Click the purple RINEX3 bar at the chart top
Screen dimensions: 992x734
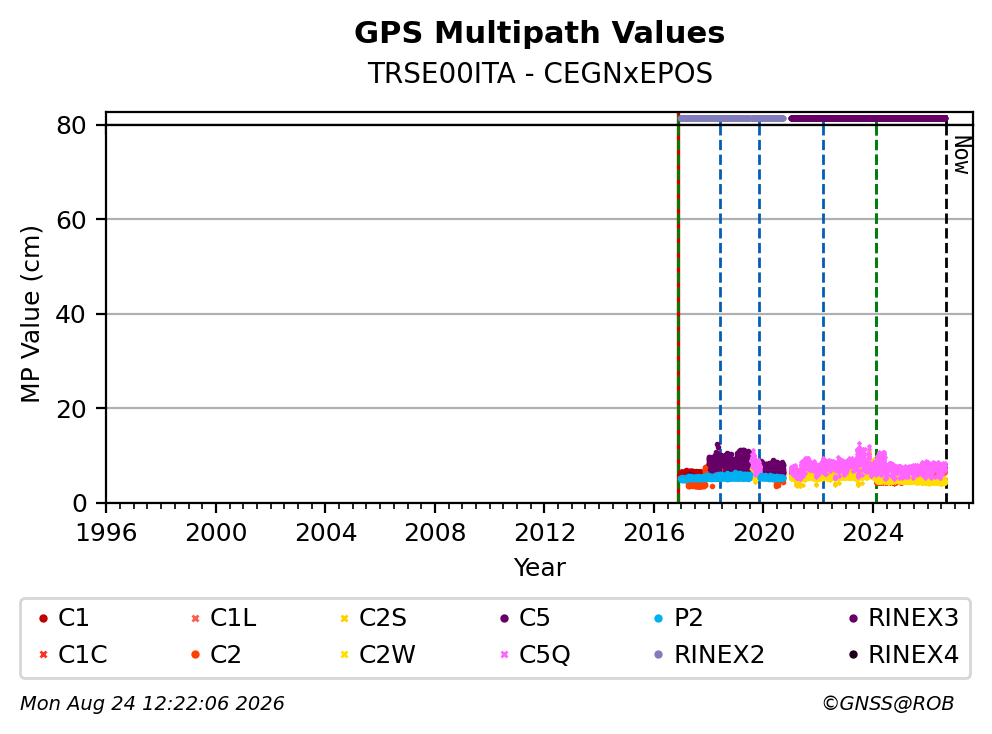(x=868, y=118)
